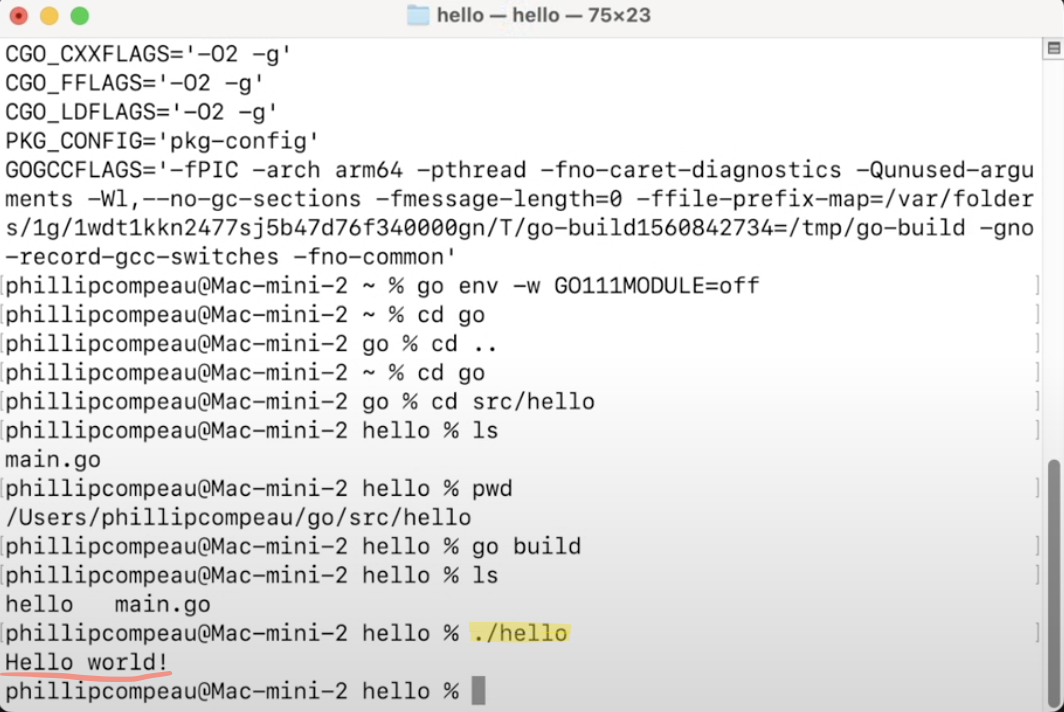Close the Terminal window with red button
This screenshot has height=712, width=1064.
(x=19, y=15)
